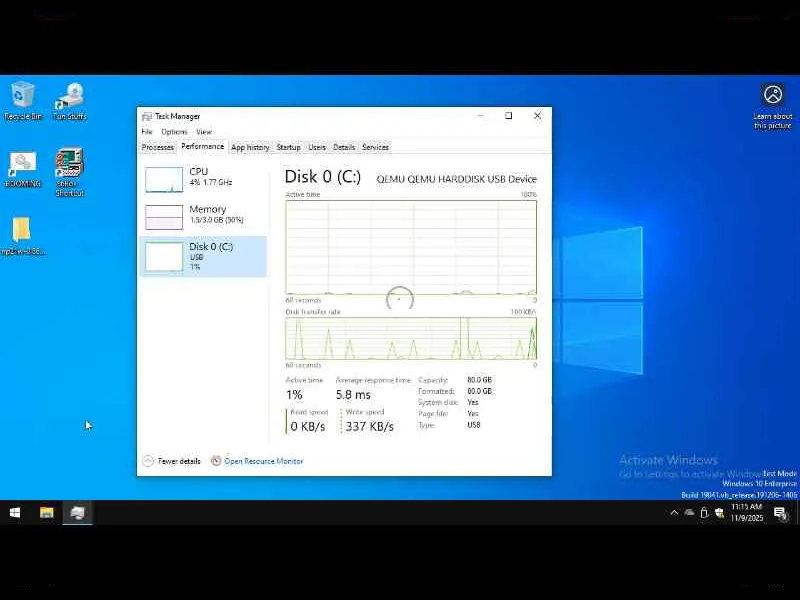Open the File menu in Task Manager

pyautogui.click(x=147, y=132)
